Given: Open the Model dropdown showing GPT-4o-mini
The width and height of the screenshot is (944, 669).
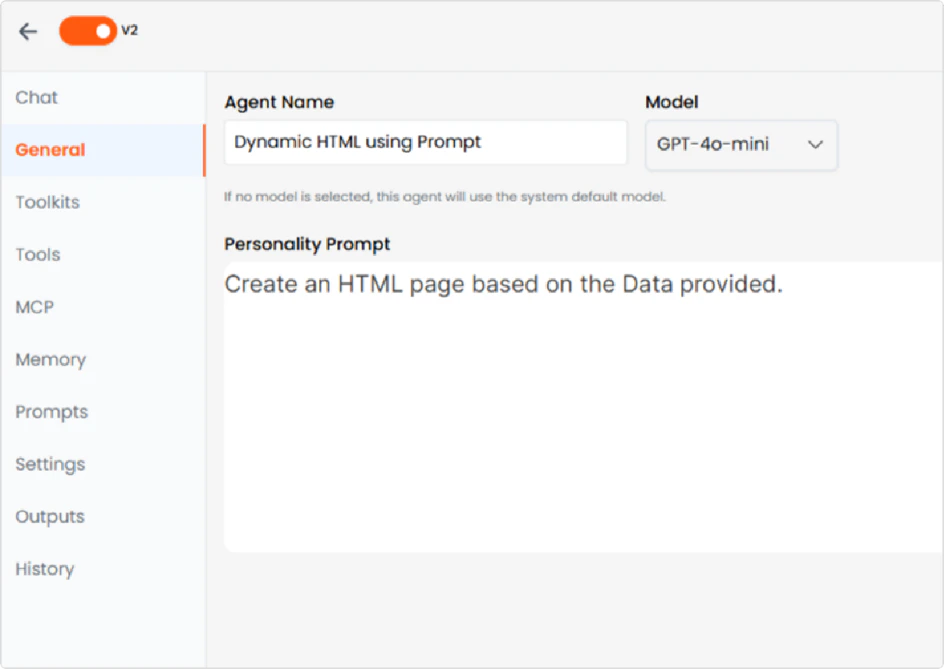Looking at the screenshot, I should [x=740, y=144].
